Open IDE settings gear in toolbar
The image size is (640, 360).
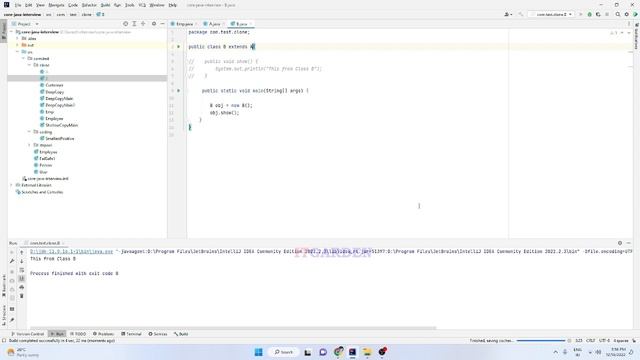(x=627, y=14)
